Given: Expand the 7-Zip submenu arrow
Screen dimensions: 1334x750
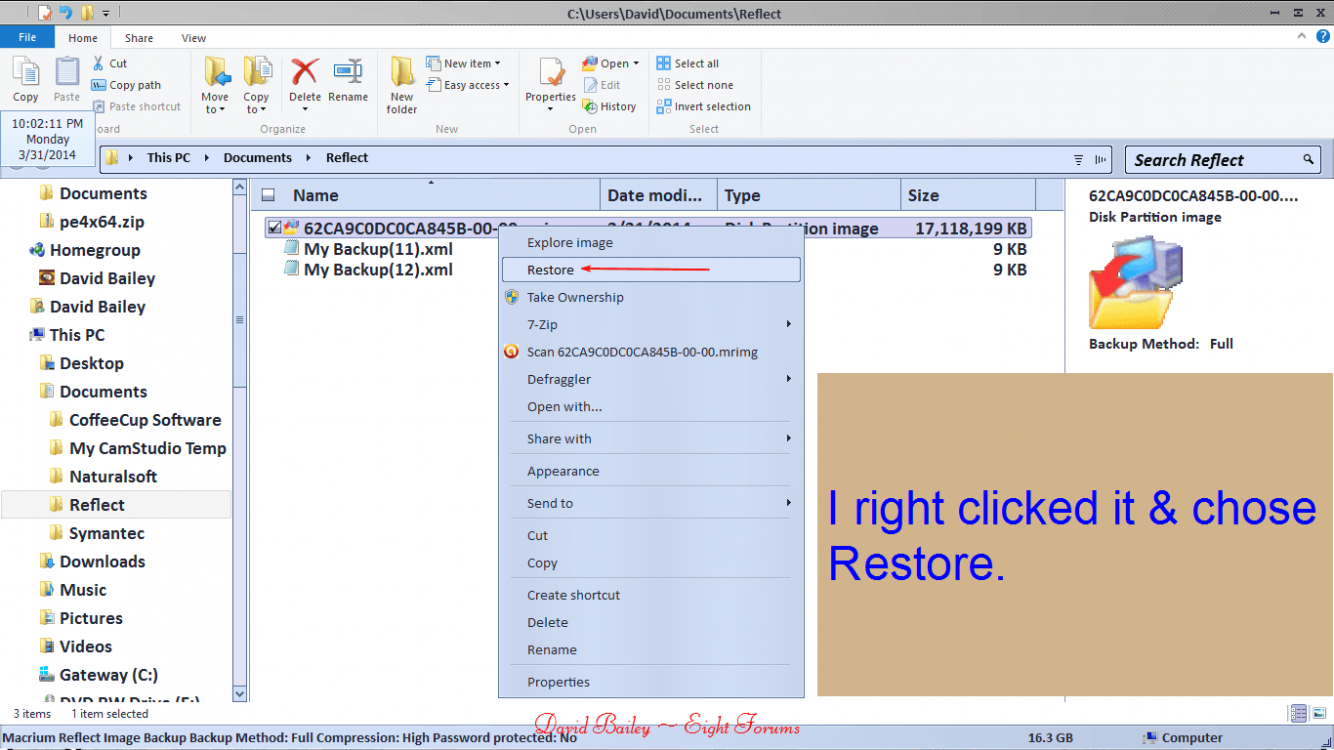Looking at the screenshot, I should 788,324.
